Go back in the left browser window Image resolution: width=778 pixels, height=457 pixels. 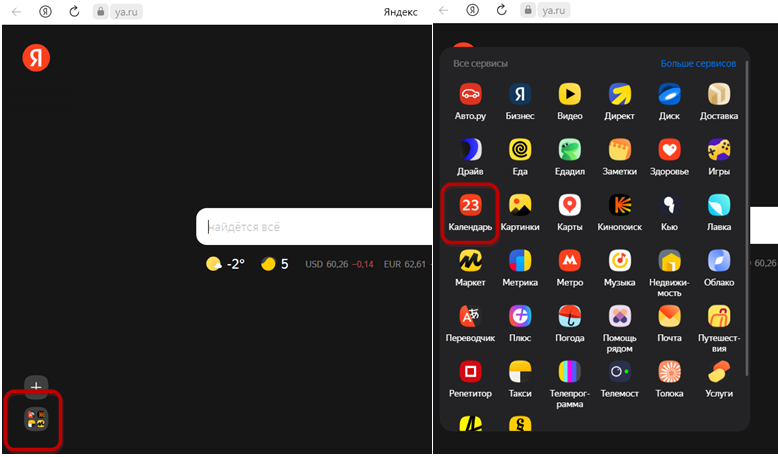(16, 11)
